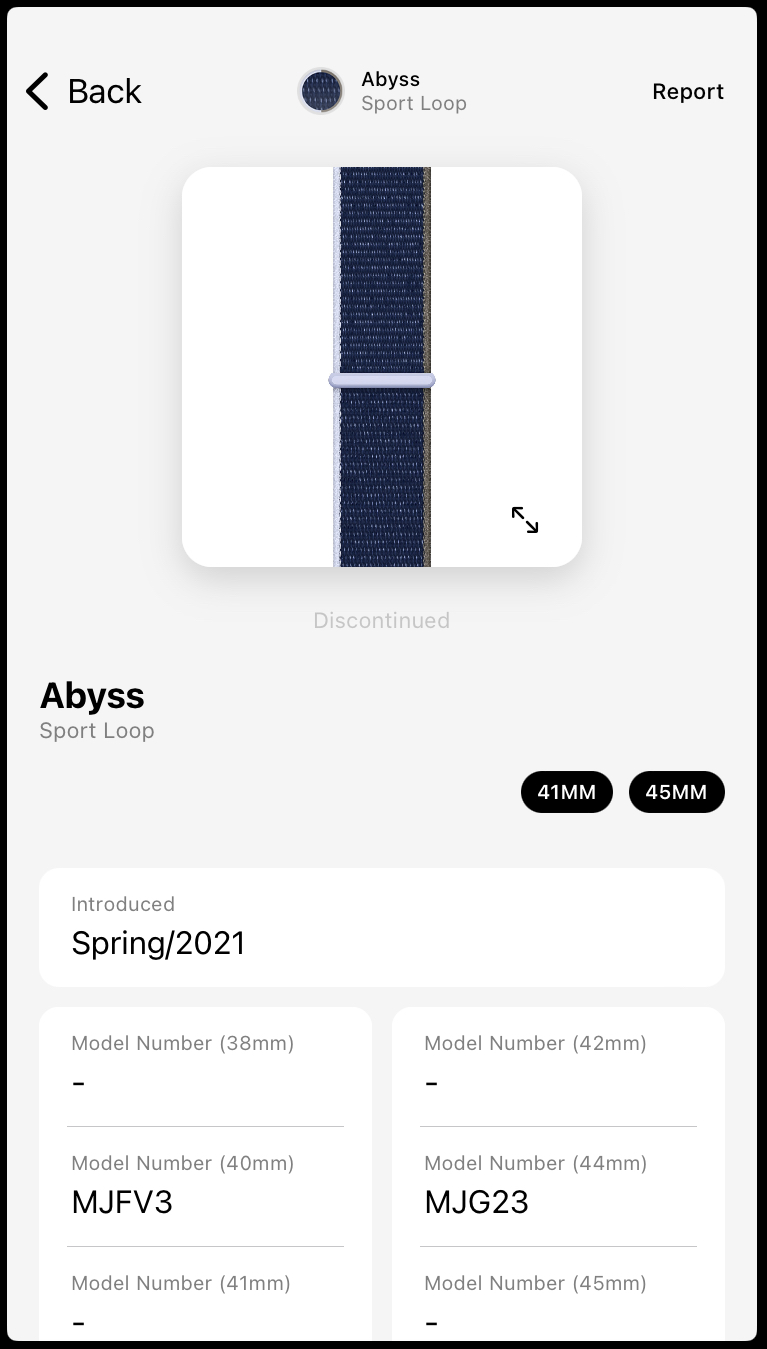Click the Model Number (45mm) row
Viewport: 767px width, 1349px height.
coord(558,1300)
